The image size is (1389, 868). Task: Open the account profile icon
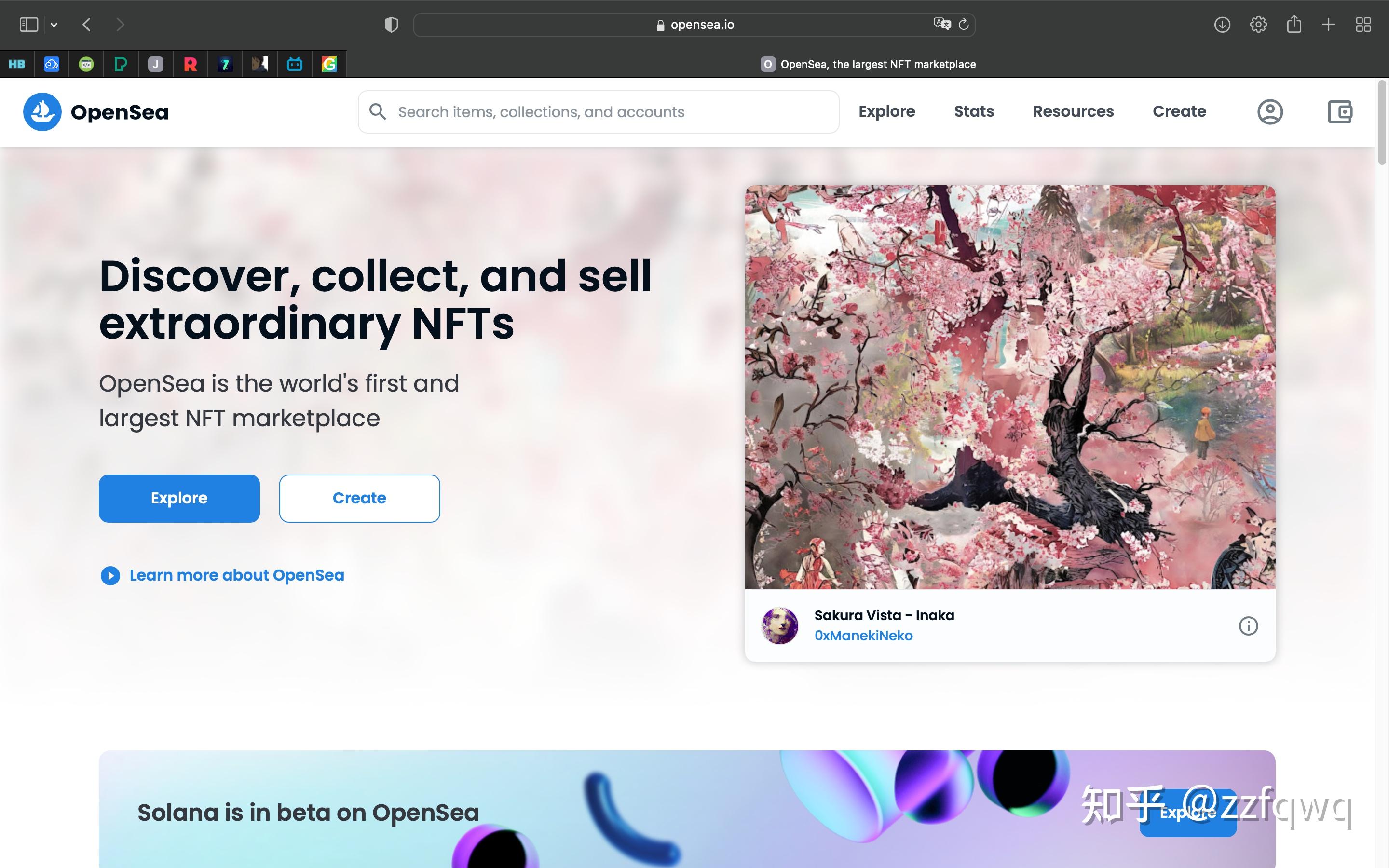(1269, 111)
